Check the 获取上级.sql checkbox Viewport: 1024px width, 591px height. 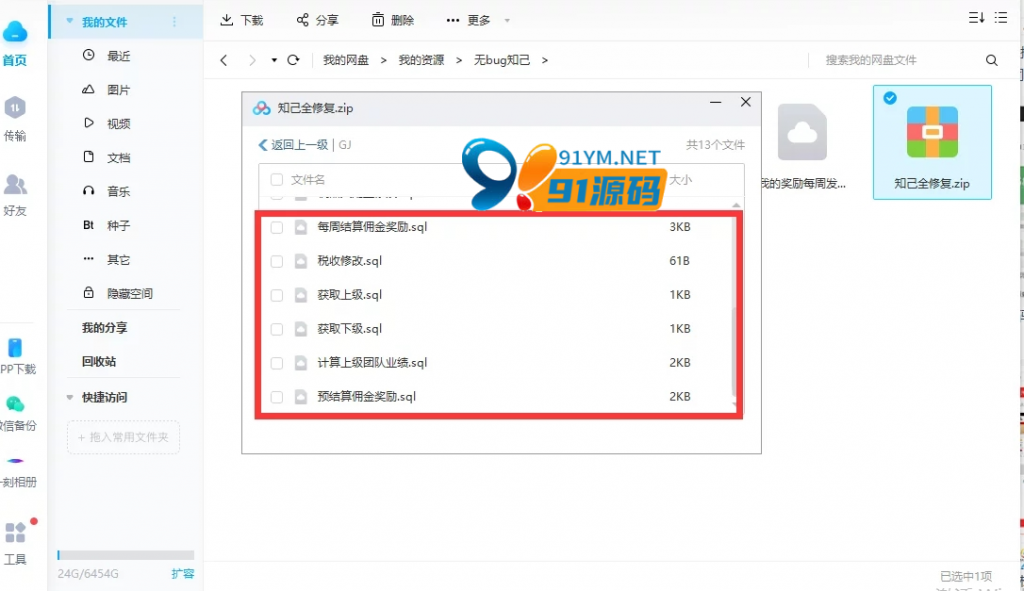[277, 295]
